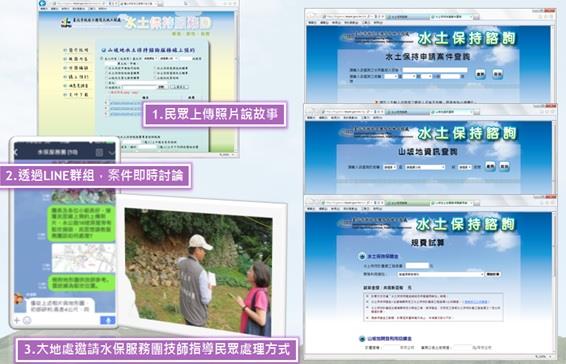Click the 水土保持諮詢 banner in the 規費試算 window
Screen dimensions: 566x364
[x=465, y=225]
